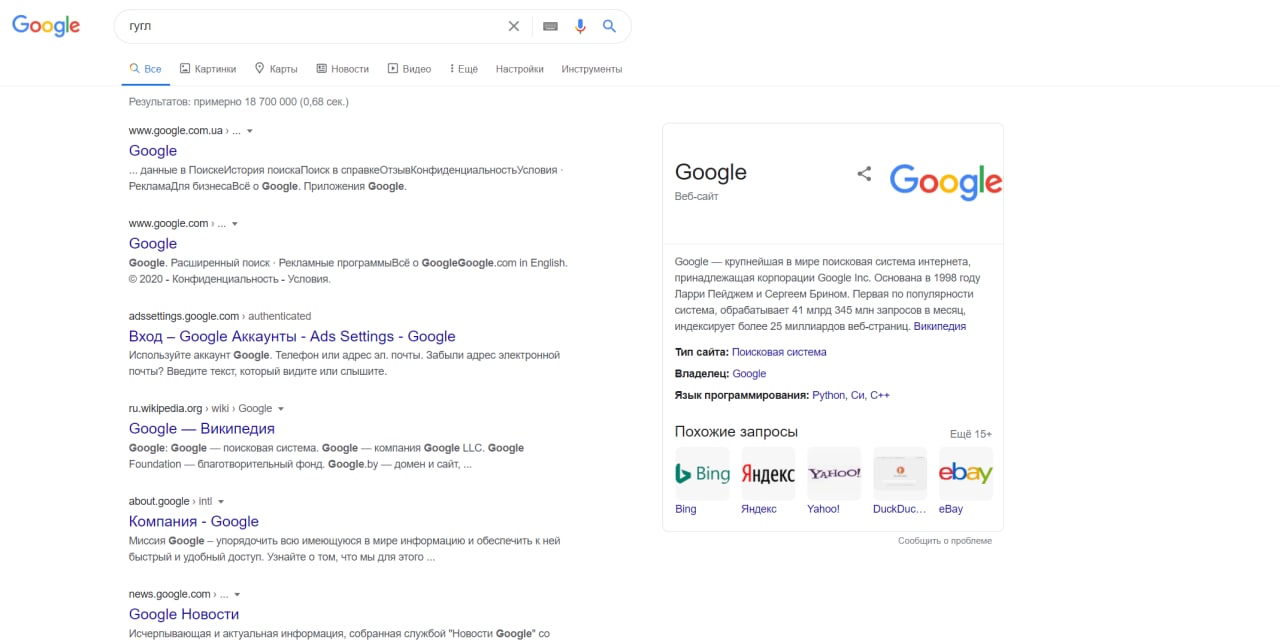Click the Yahoo! text label

coord(824,509)
